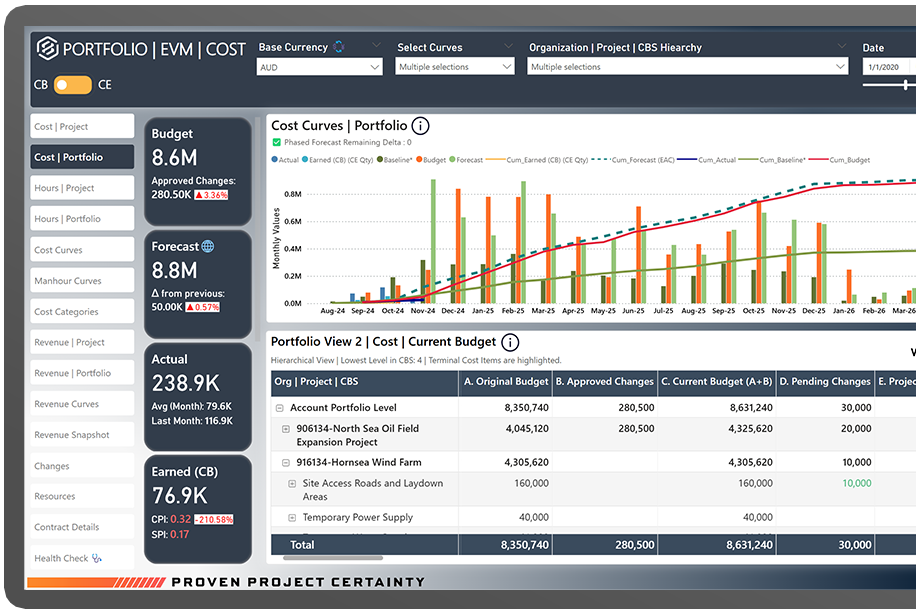Collapse the Account Portfolio Level row
The image size is (916, 615).
(279, 408)
